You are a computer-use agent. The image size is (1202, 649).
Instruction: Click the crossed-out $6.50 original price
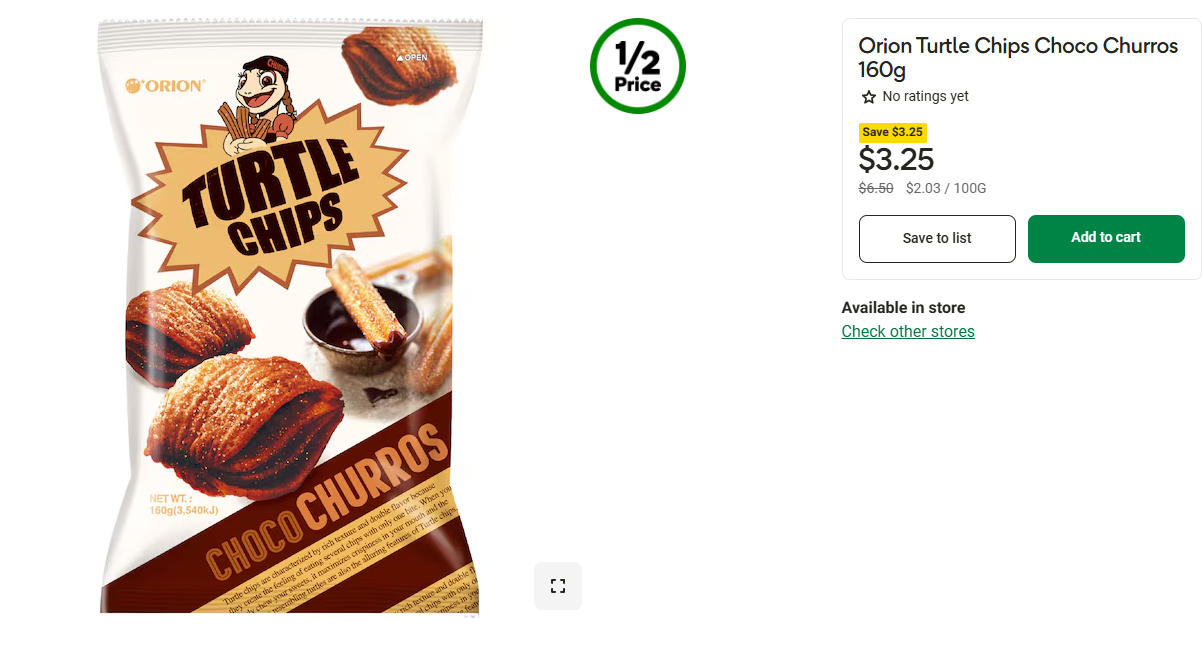(876, 188)
